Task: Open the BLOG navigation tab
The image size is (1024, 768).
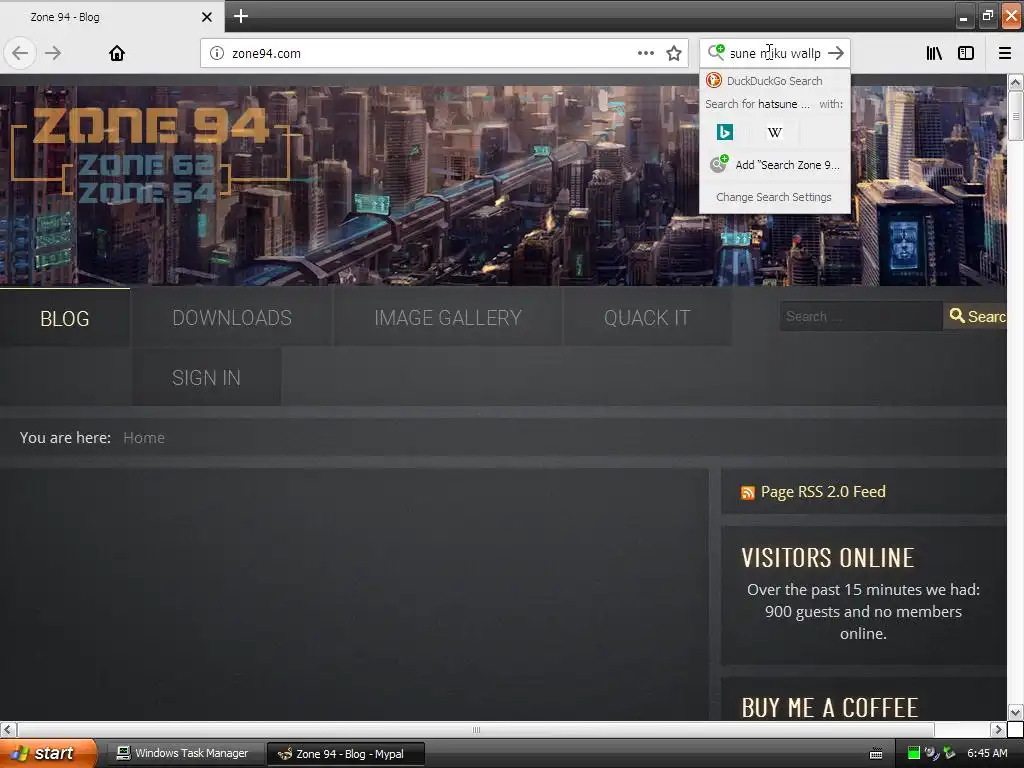Action: click(x=65, y=318)
